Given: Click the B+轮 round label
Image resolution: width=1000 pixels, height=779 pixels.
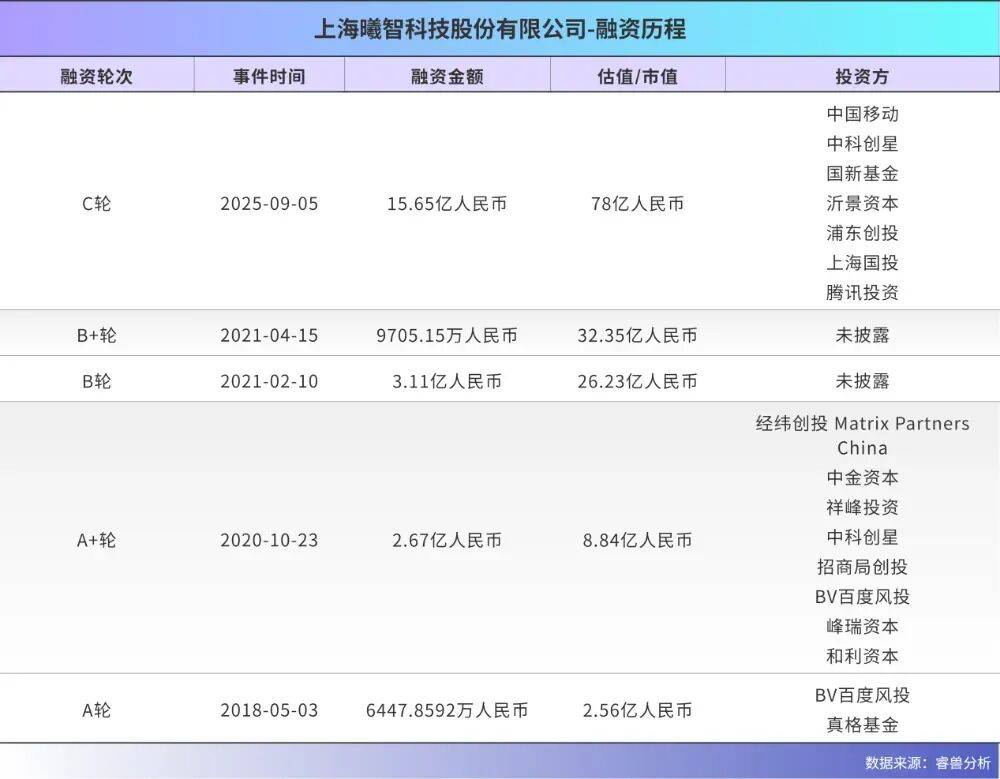Looking at the screenshot, I should click(x=95, y=335).
